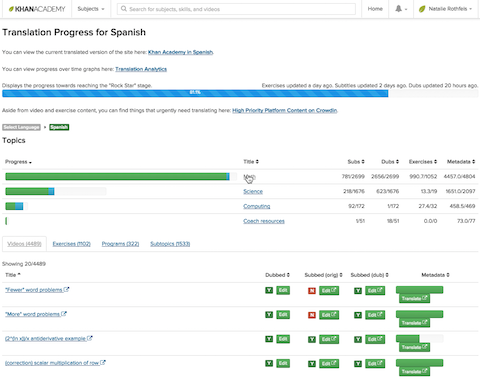This screenshot has height=379, width=480.
Task: Open external link icon next to "More" word problems
Action: click(x=64, y=314)
